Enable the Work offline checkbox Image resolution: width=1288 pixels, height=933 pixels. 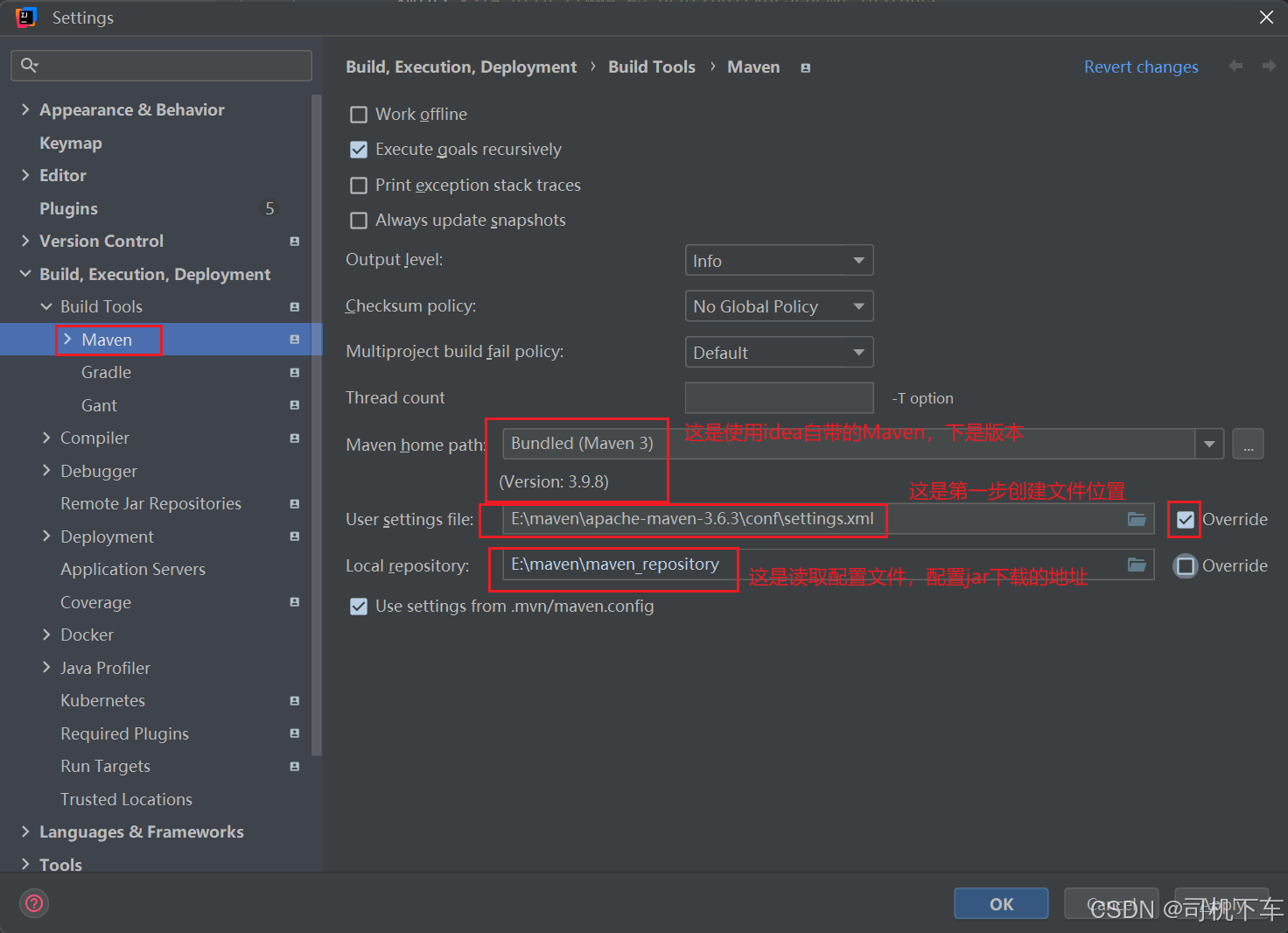359,115
